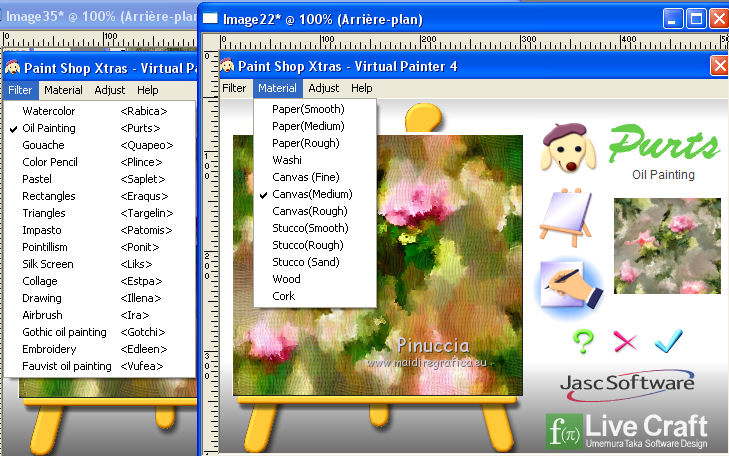Choose the Airbrush <Ira> filter
729x456 pixels.
[x=99, y=315]
